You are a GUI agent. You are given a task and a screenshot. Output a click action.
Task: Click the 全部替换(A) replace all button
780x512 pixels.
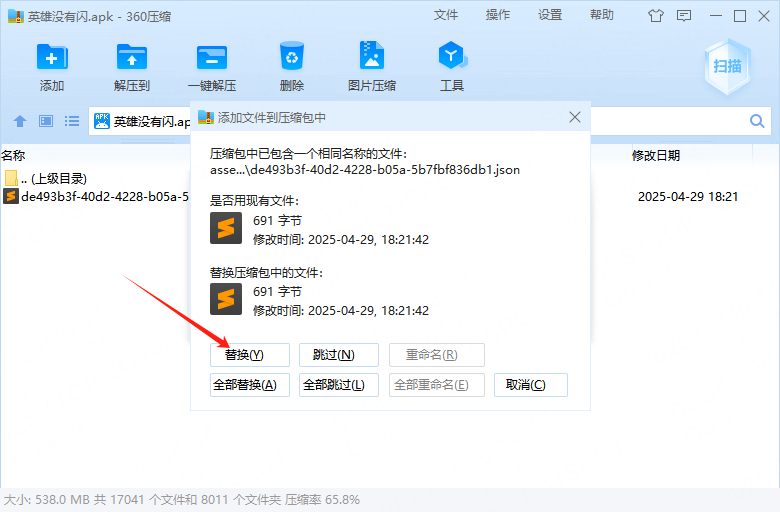pos(250,385)
